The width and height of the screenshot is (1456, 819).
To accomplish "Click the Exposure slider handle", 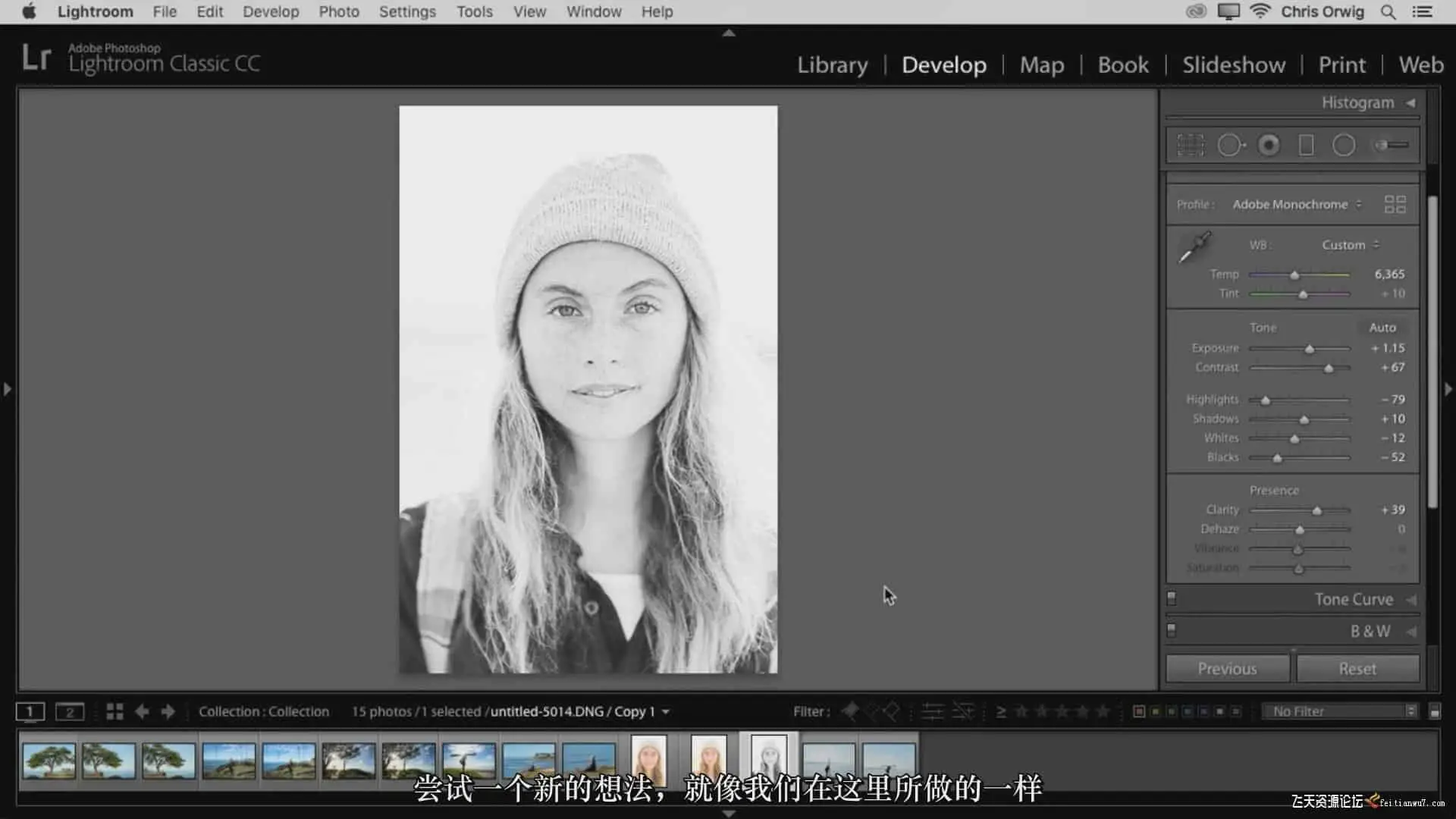I will click(1309, 349).
